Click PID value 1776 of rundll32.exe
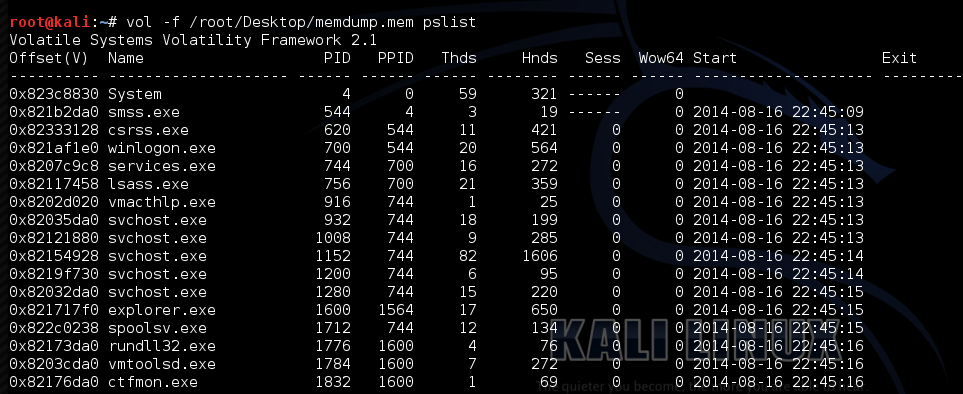 (333, 346)
